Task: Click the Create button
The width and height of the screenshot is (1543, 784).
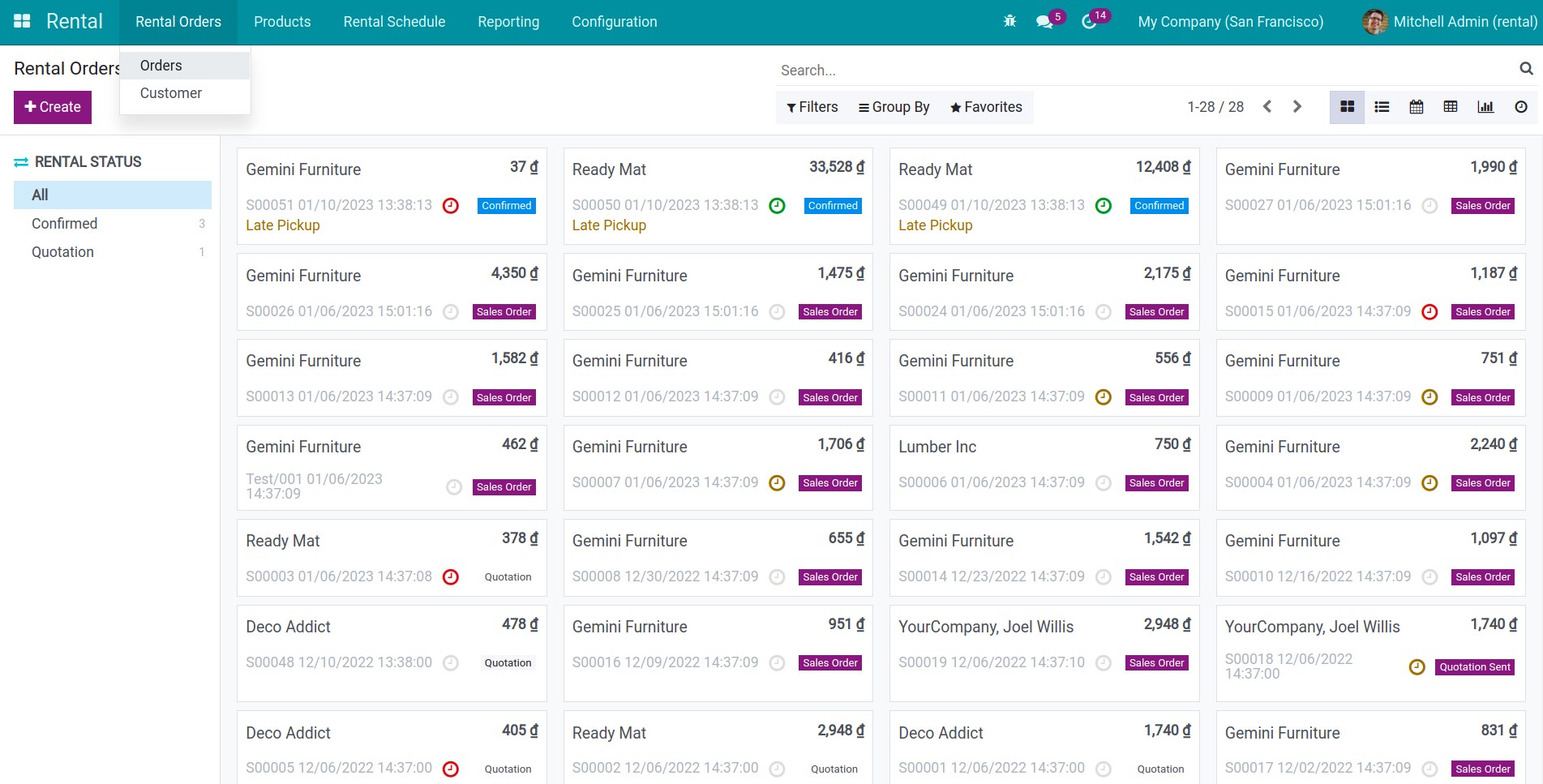Action: (53, 107)
